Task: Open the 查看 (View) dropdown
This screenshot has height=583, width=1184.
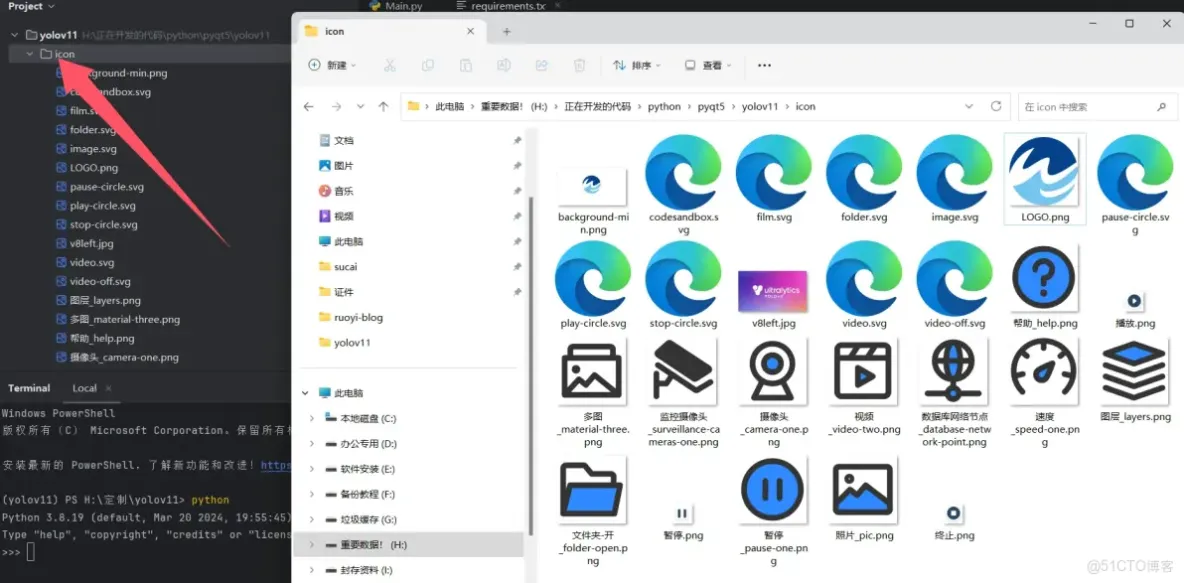Action: click(x=708, y=66)
